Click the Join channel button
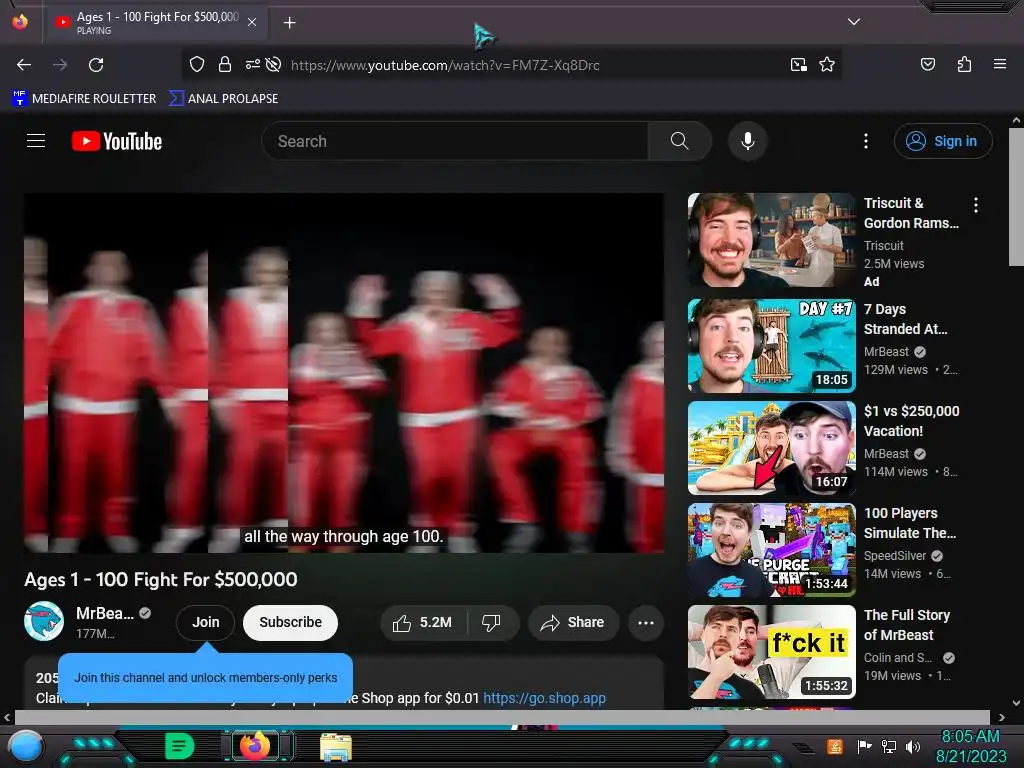This screenshot has width=1024, height=768. (206, 622)
